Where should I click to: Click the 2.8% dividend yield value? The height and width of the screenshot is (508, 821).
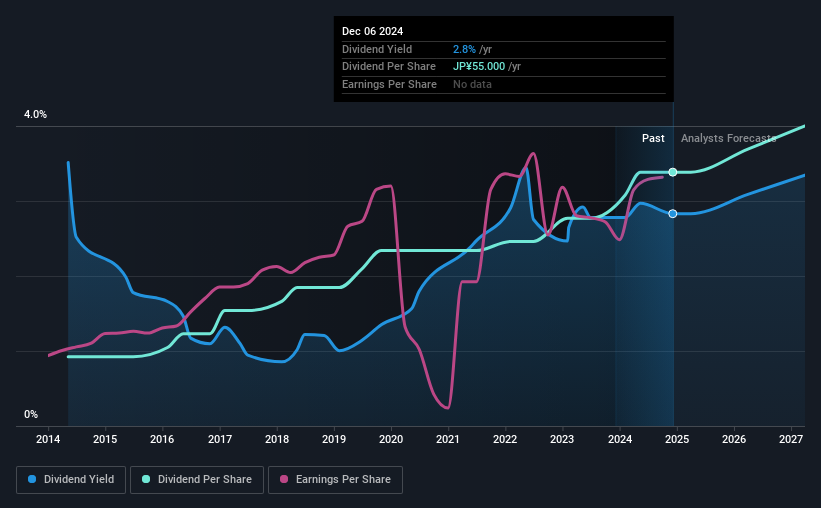(x=464, y=49)
